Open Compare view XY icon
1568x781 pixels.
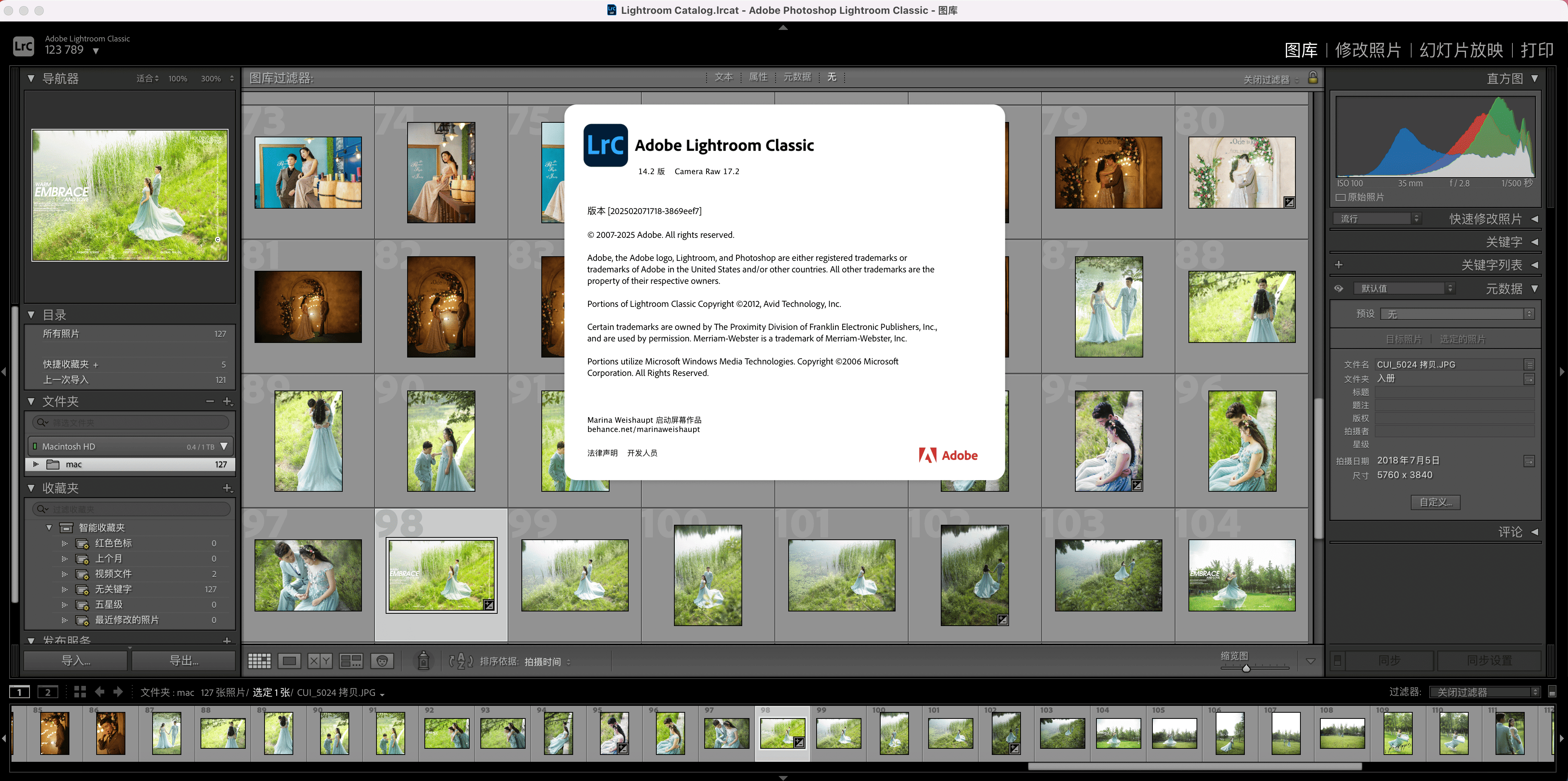pyautogui.click(x=320, y=661)
